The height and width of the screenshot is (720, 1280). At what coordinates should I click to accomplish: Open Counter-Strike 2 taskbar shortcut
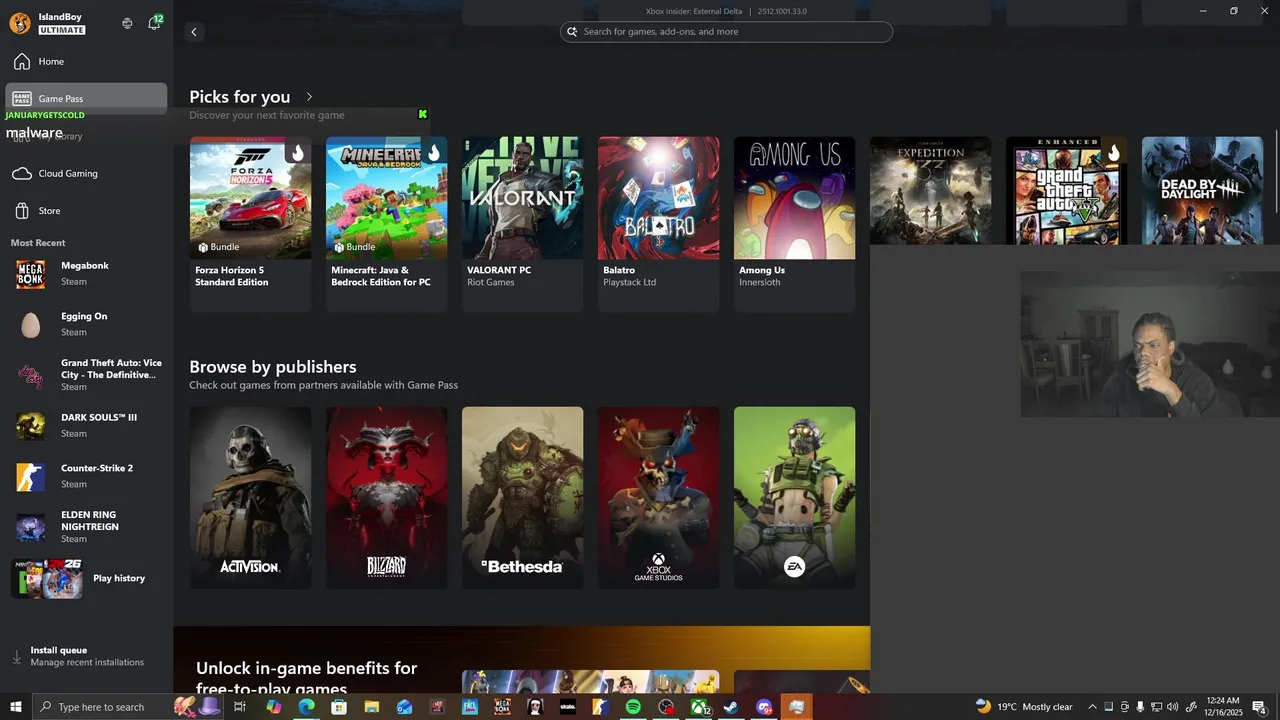[x=600, y=707]
